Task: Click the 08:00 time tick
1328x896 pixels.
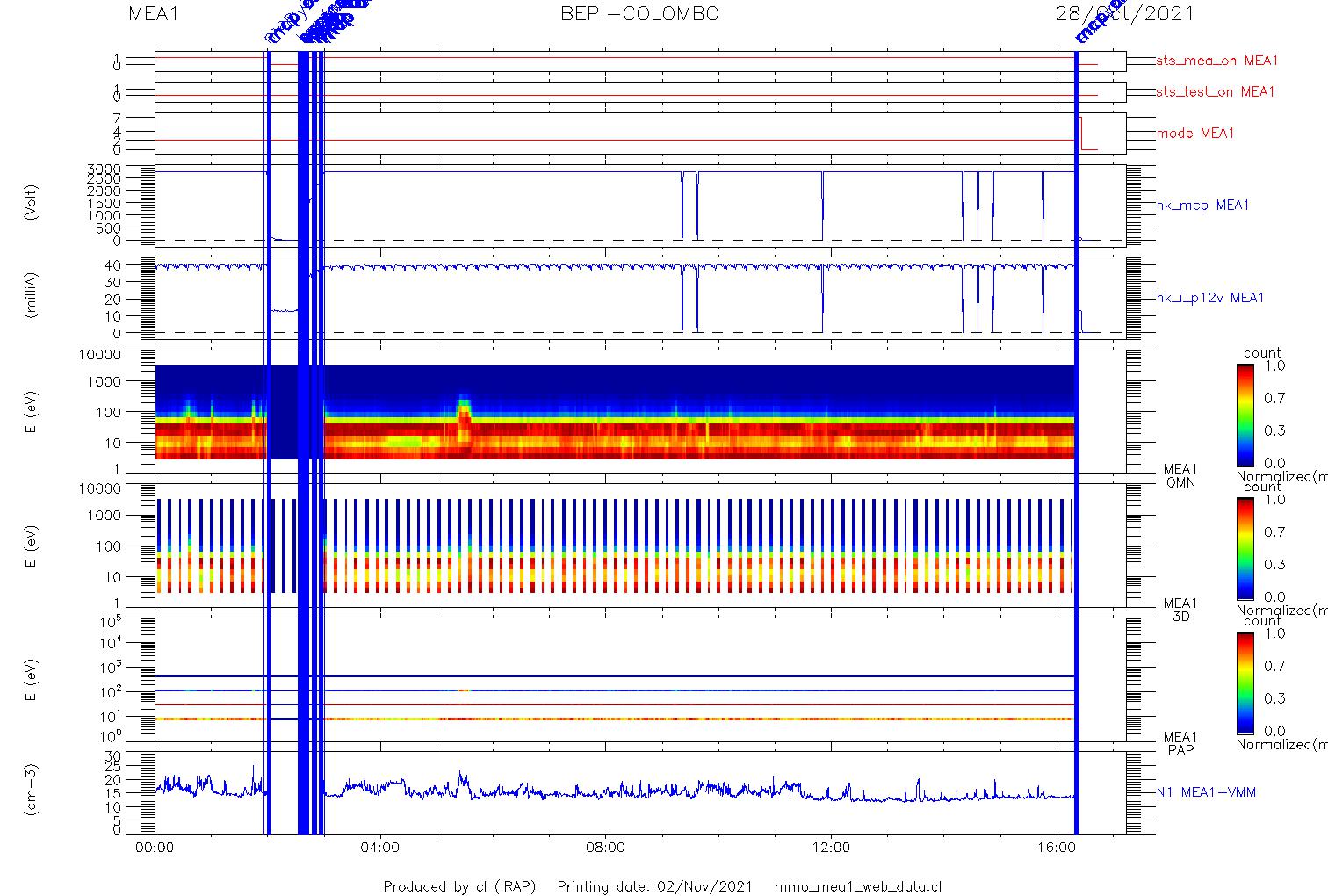Action: point(605,849)
